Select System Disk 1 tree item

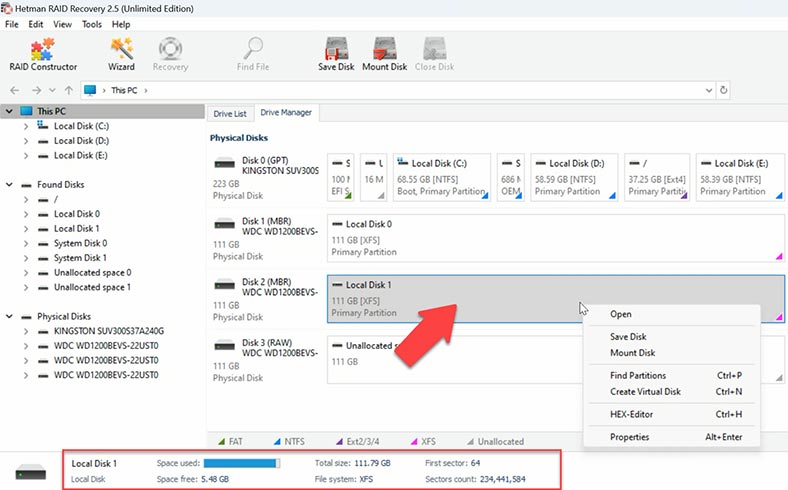[80, 258]
